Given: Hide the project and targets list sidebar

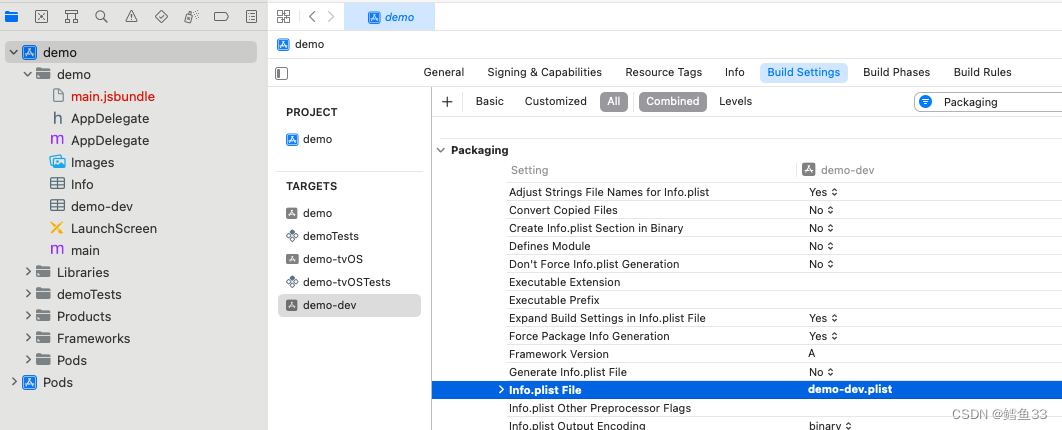Looking at the screenshot, I should (x=282, y=73).
